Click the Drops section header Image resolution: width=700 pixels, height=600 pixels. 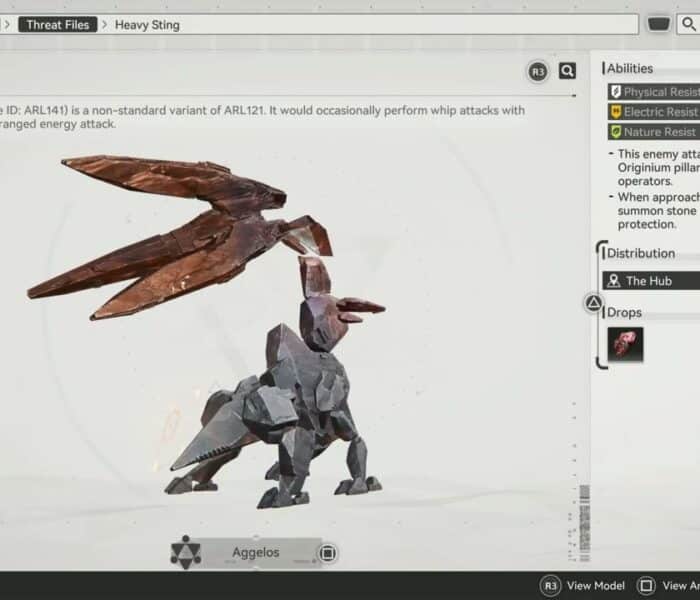click(624, 312)
